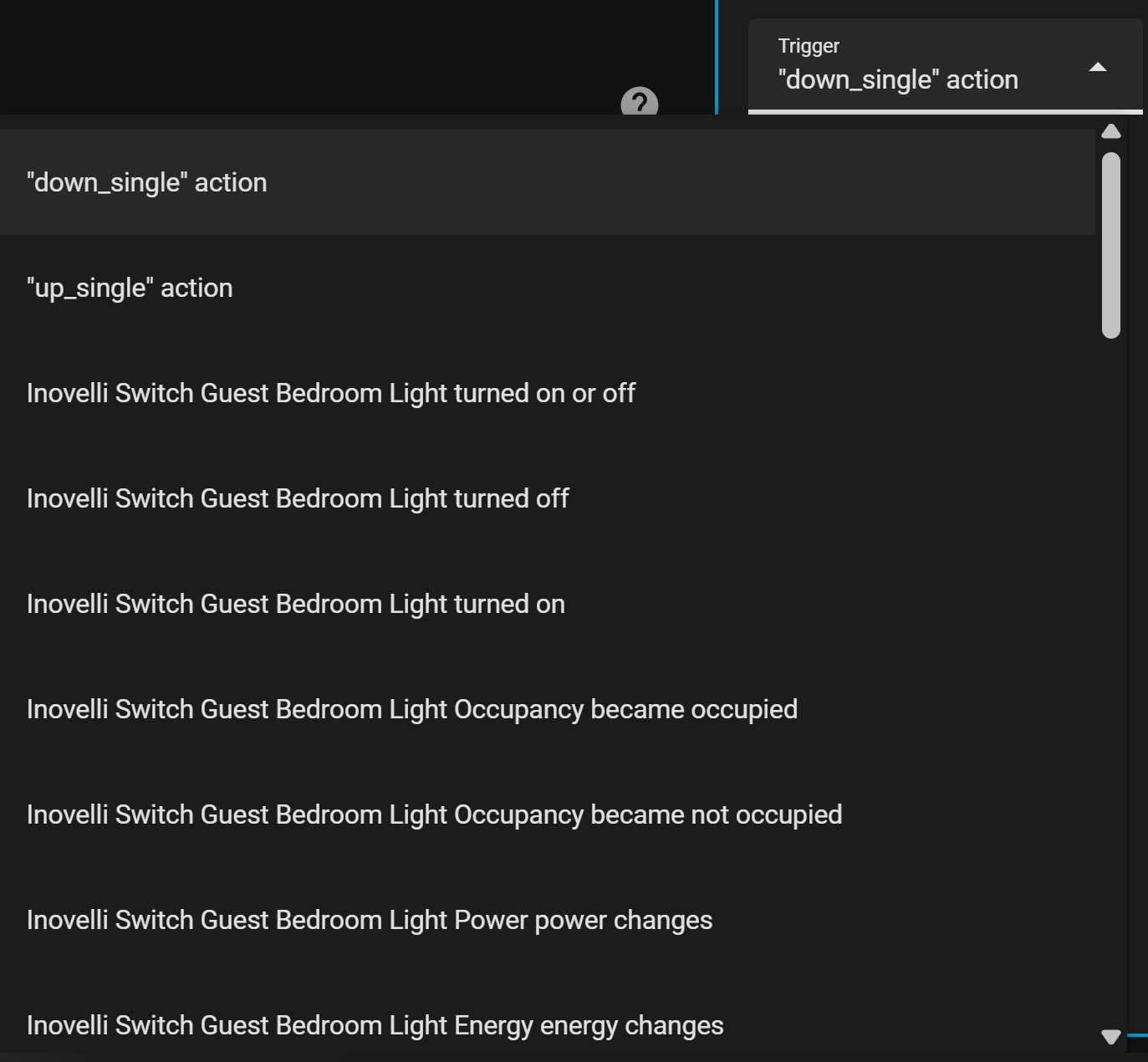This screenshot has width=1148, height=1062.
Task: Choose the Energy energy changes trigger
Action: click(x=375, y=1025)
